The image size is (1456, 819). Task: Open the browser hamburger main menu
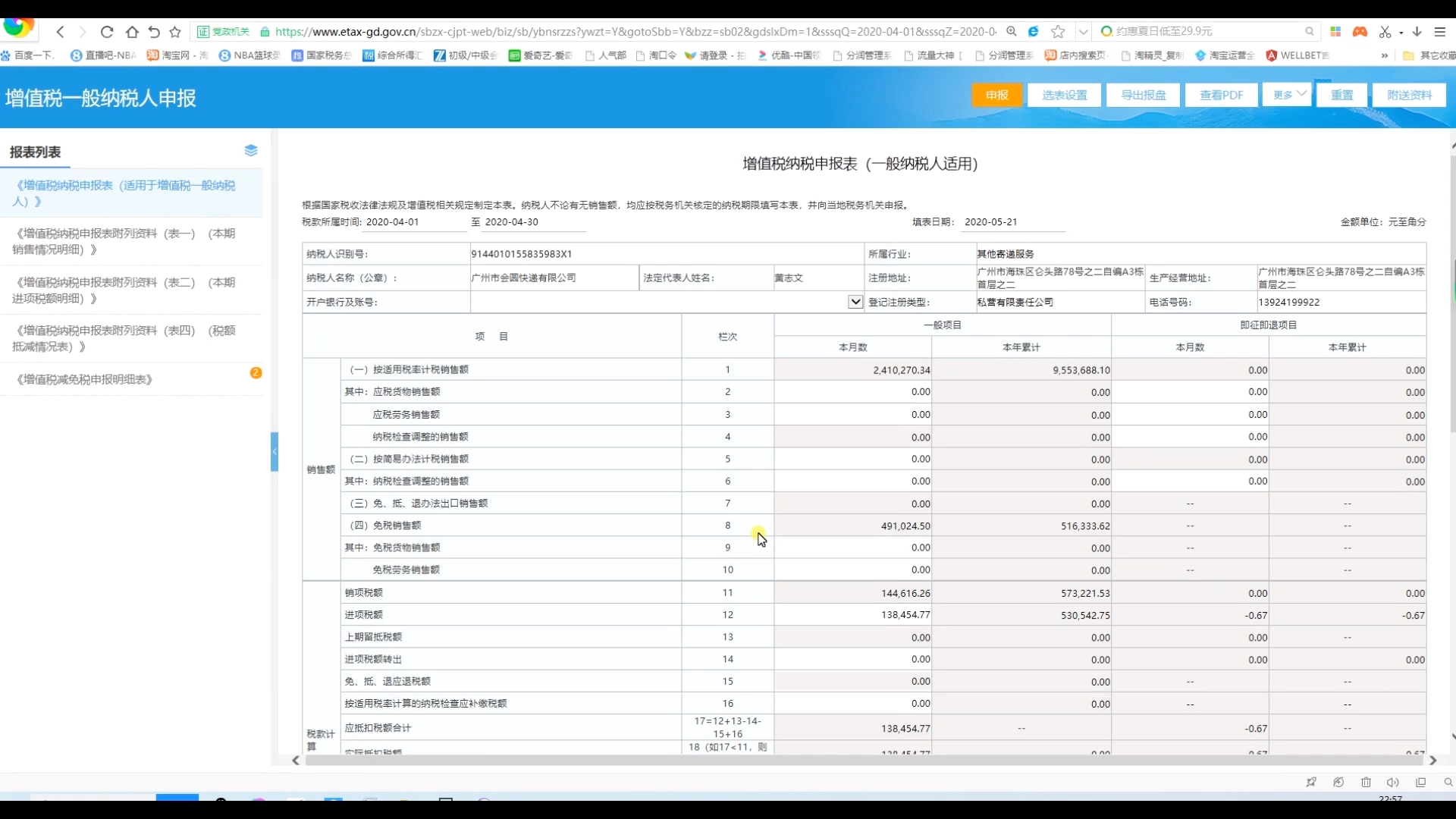tap(1439, 32)
